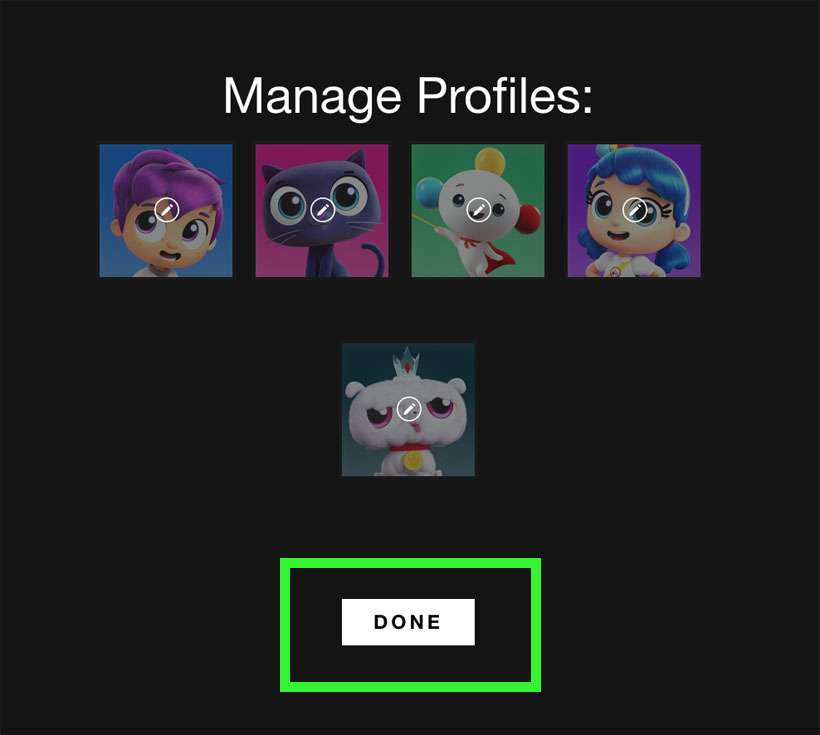Click the DONE button
820x735 pixels.
coord(408,622)
